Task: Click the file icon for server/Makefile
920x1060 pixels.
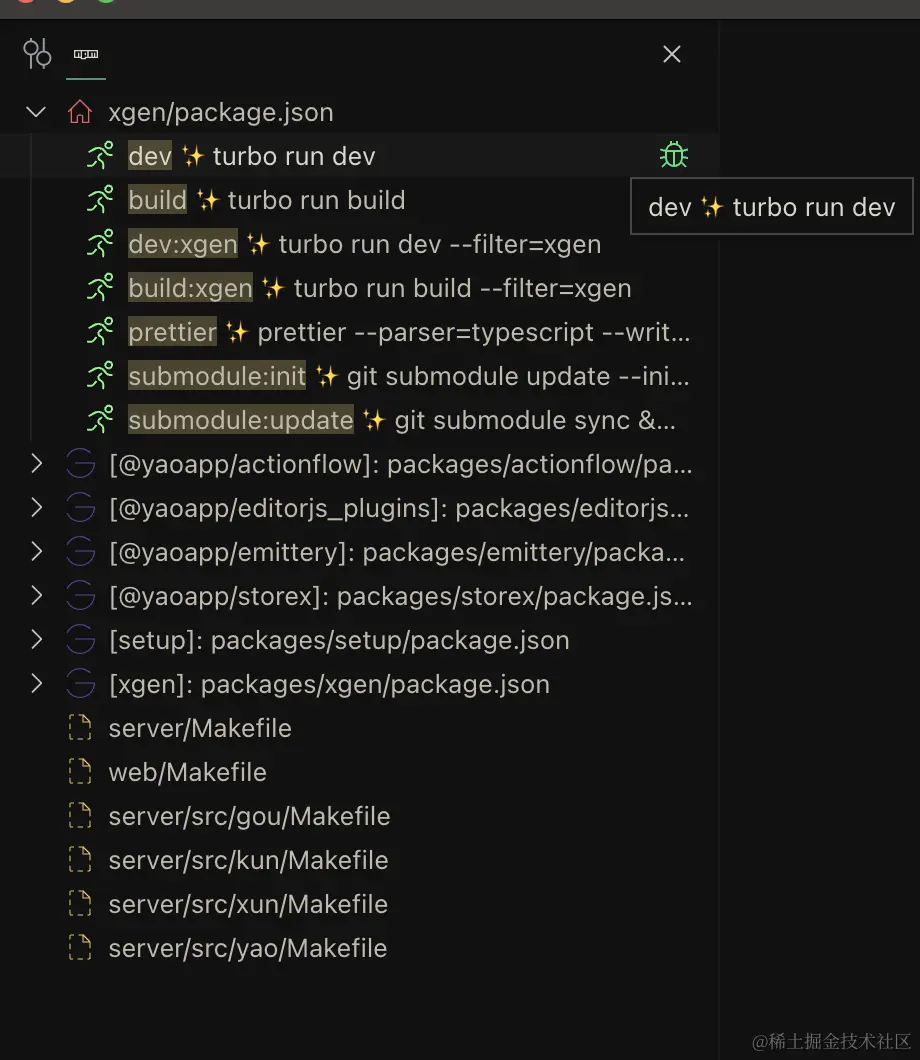Action: (80, 728)
